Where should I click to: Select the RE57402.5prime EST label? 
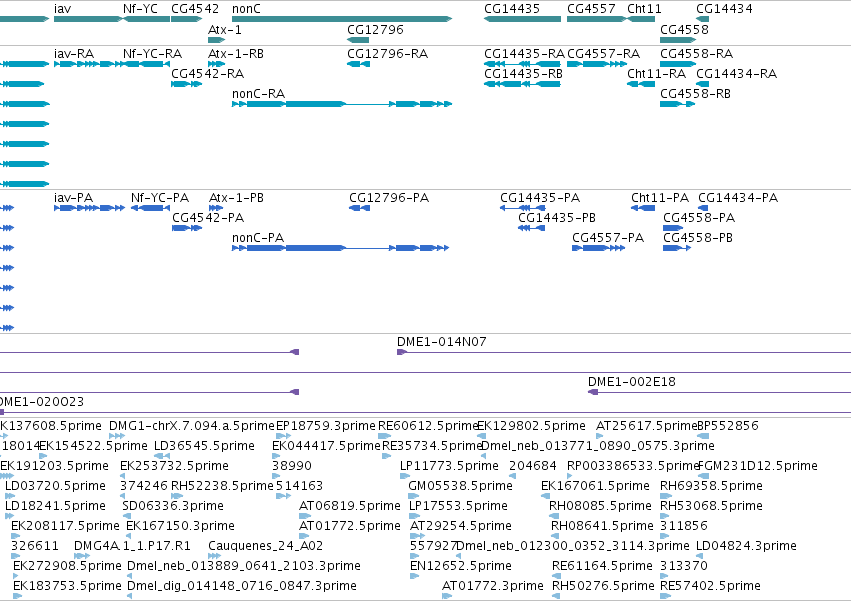point(710,586)
